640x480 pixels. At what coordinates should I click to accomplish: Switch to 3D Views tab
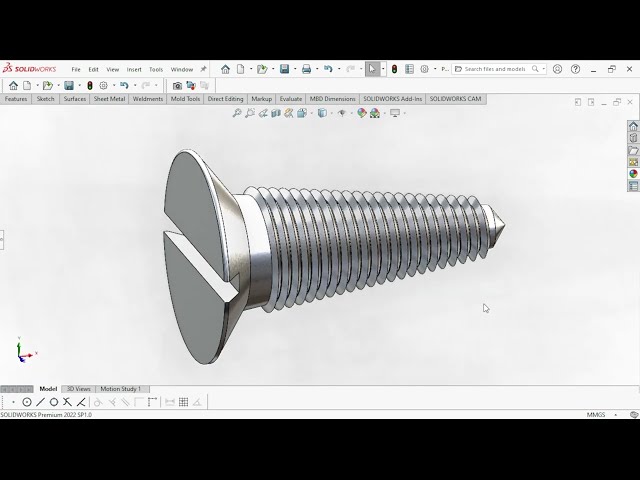(x=78, y=389)
